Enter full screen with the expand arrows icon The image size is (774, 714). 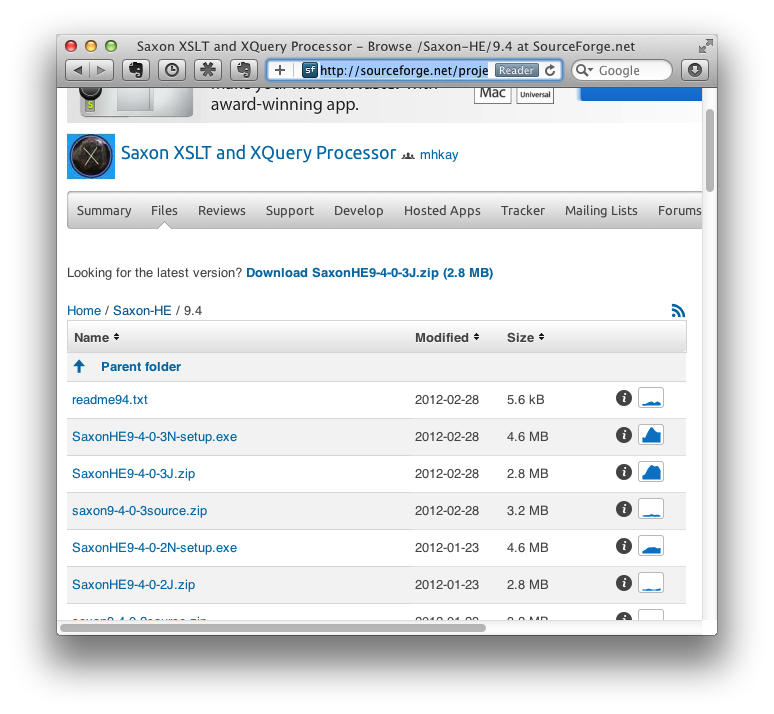(705, 46)
